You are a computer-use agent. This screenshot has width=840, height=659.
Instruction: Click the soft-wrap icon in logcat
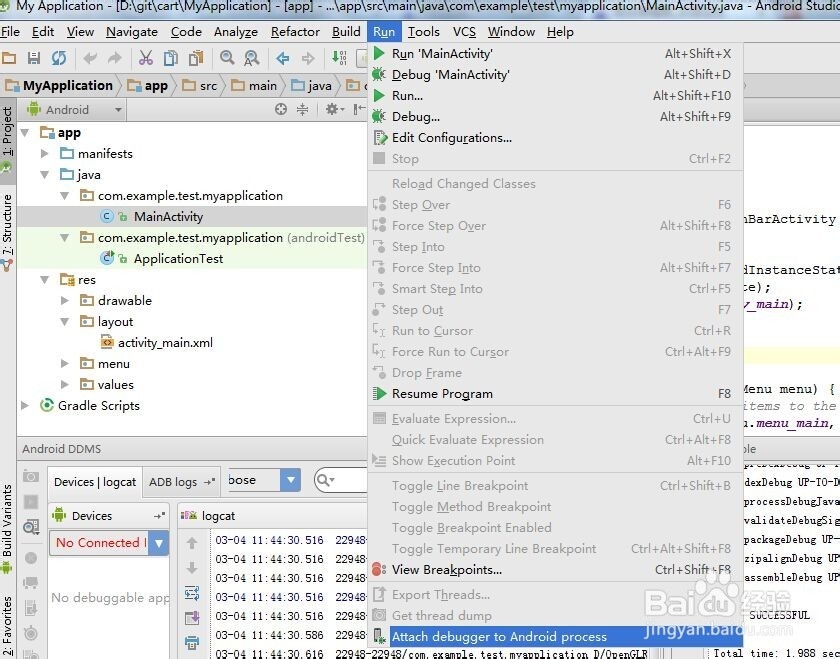click(192, 593)
